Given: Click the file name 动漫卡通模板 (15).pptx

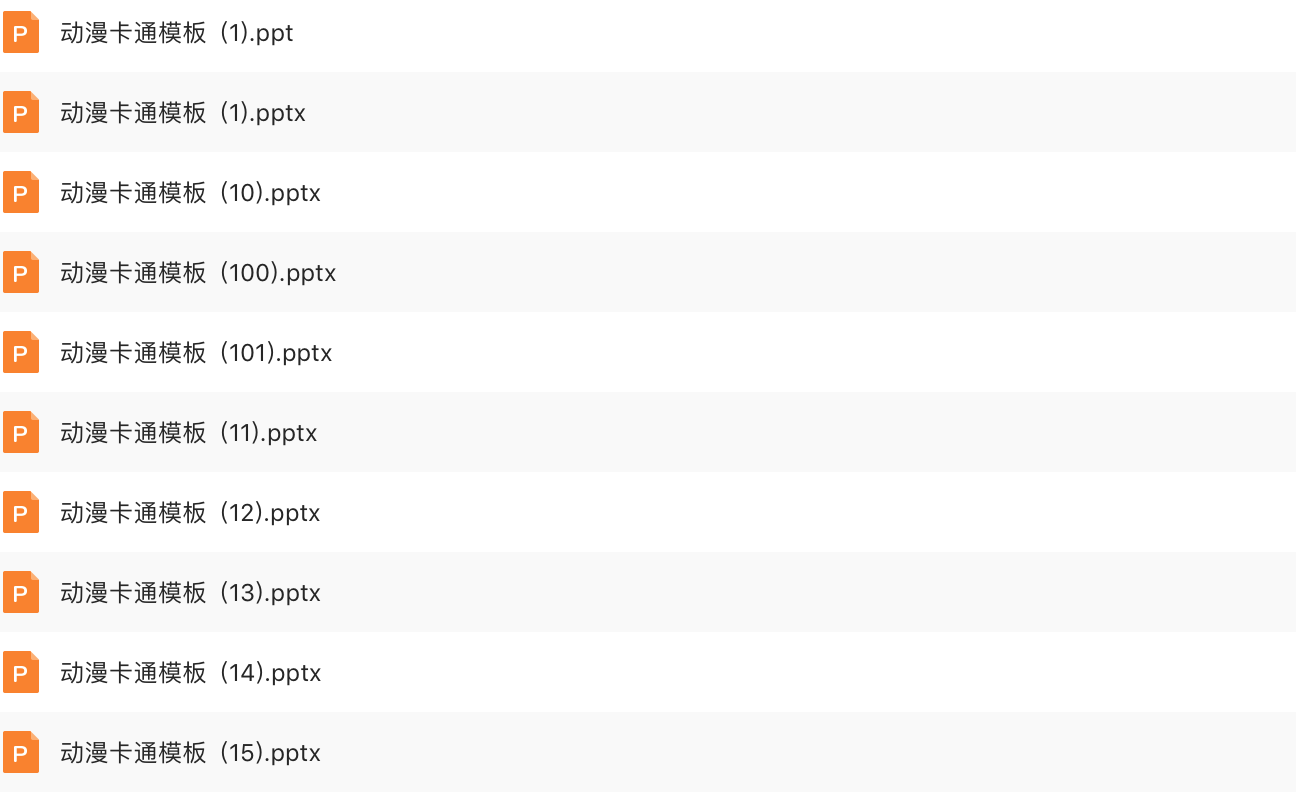Looking at the screenshot, I should (190, 753).
